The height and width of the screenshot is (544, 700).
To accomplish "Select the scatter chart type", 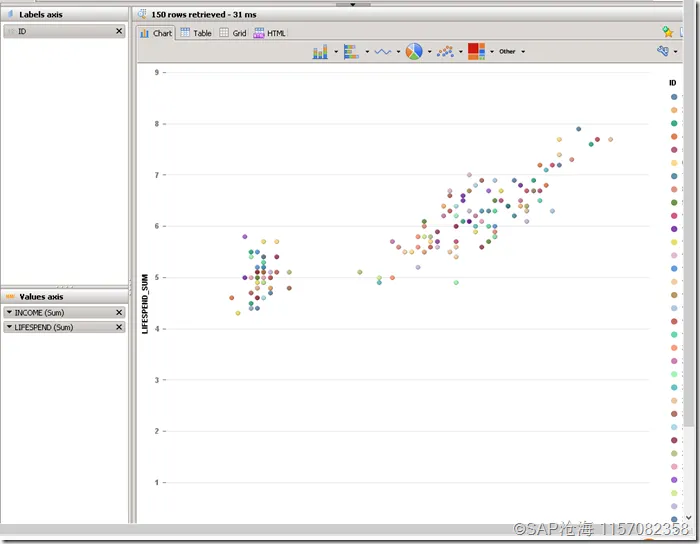I will point(445,52).
